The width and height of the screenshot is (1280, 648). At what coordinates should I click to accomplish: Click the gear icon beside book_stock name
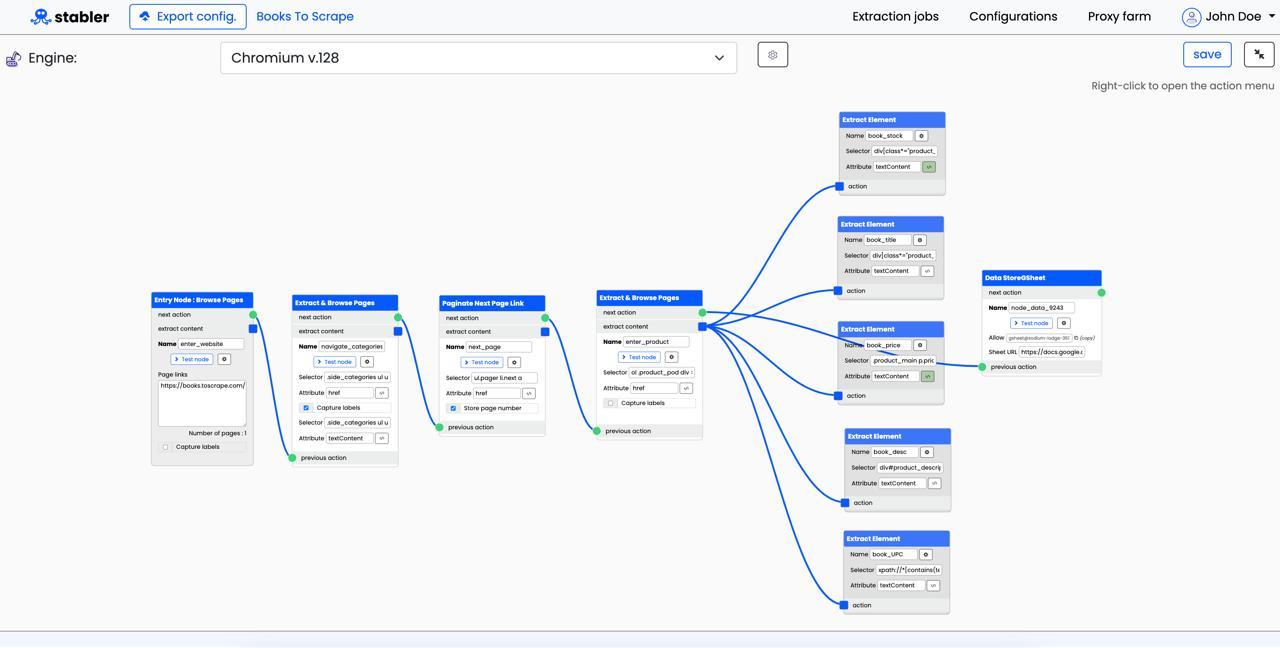[921, 136]
